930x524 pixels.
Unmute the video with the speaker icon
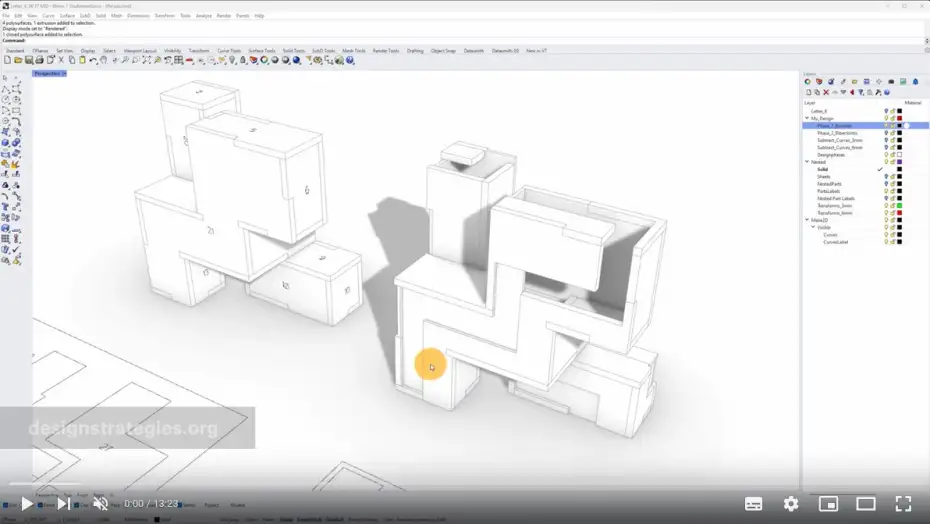pos(100,504)
